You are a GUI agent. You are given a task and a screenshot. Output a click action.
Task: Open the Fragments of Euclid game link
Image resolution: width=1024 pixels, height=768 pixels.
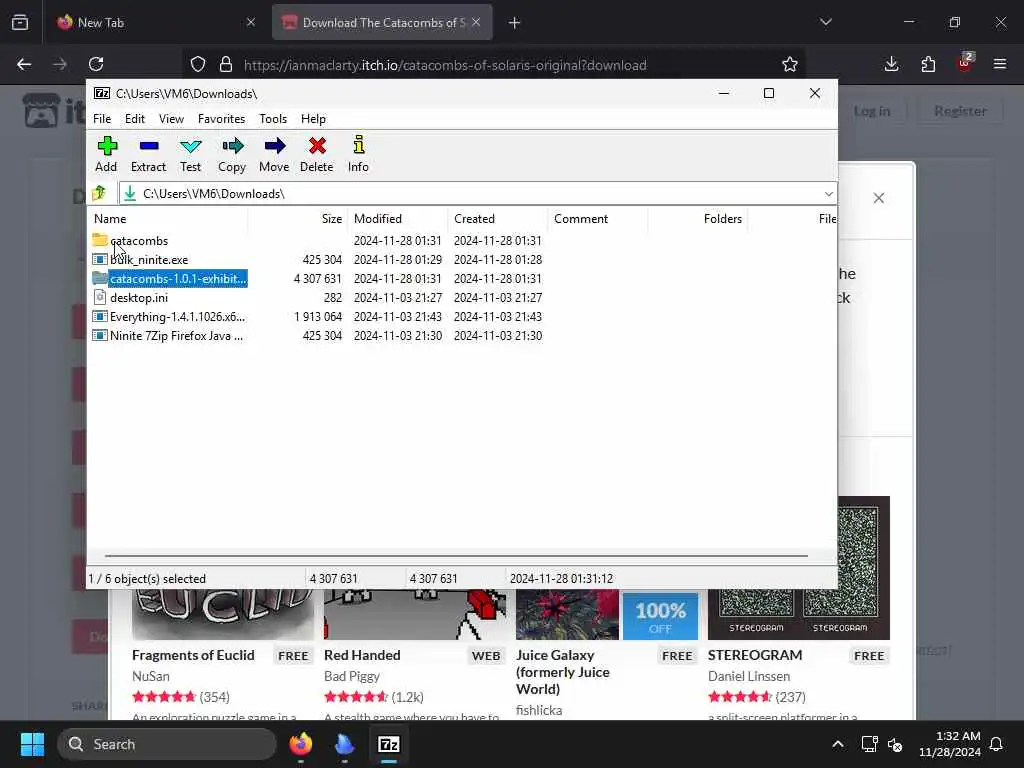(x=193, y=655)
